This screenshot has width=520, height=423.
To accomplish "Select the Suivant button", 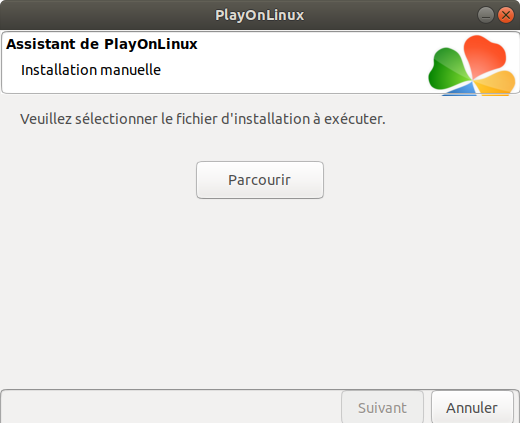I will point(382,407).
